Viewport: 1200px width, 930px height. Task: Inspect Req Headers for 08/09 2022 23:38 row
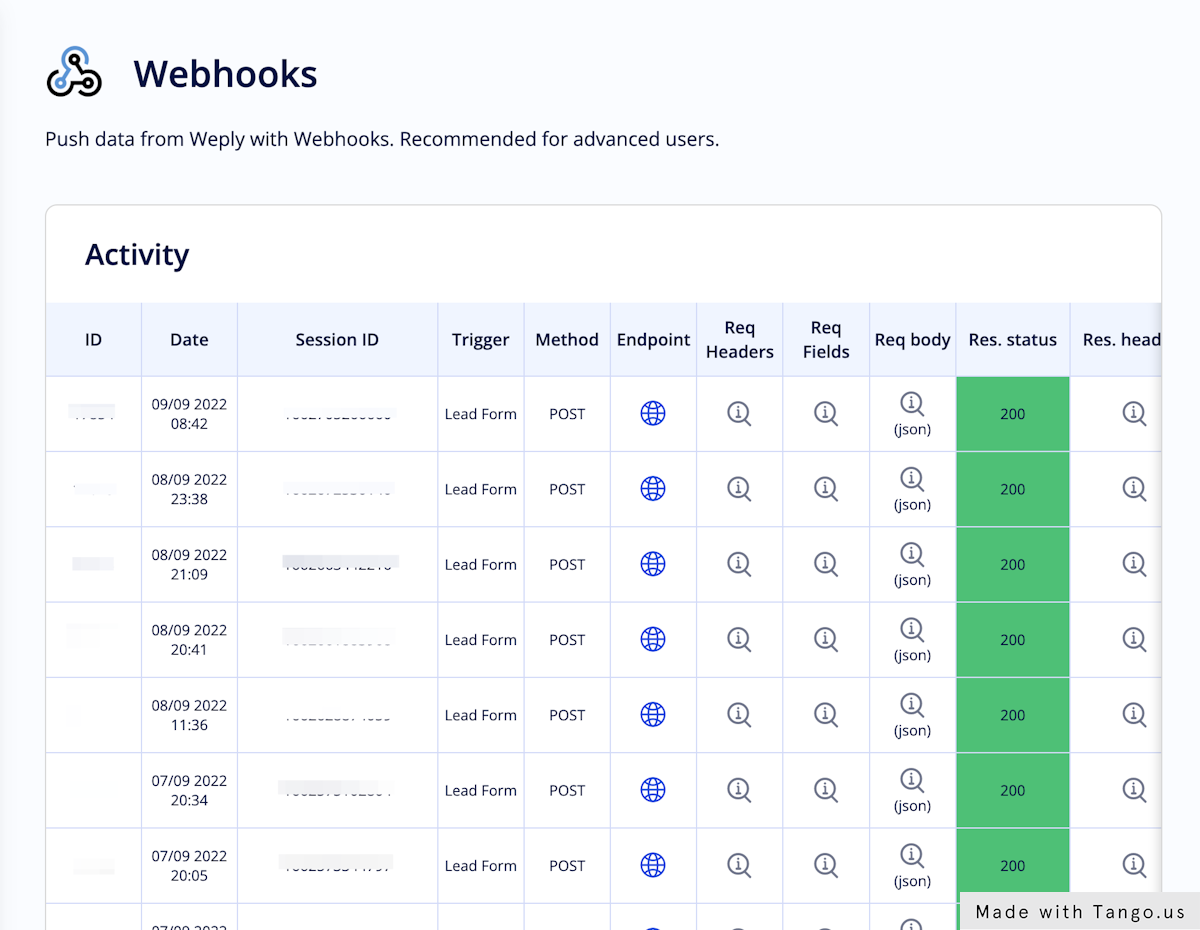739,489
